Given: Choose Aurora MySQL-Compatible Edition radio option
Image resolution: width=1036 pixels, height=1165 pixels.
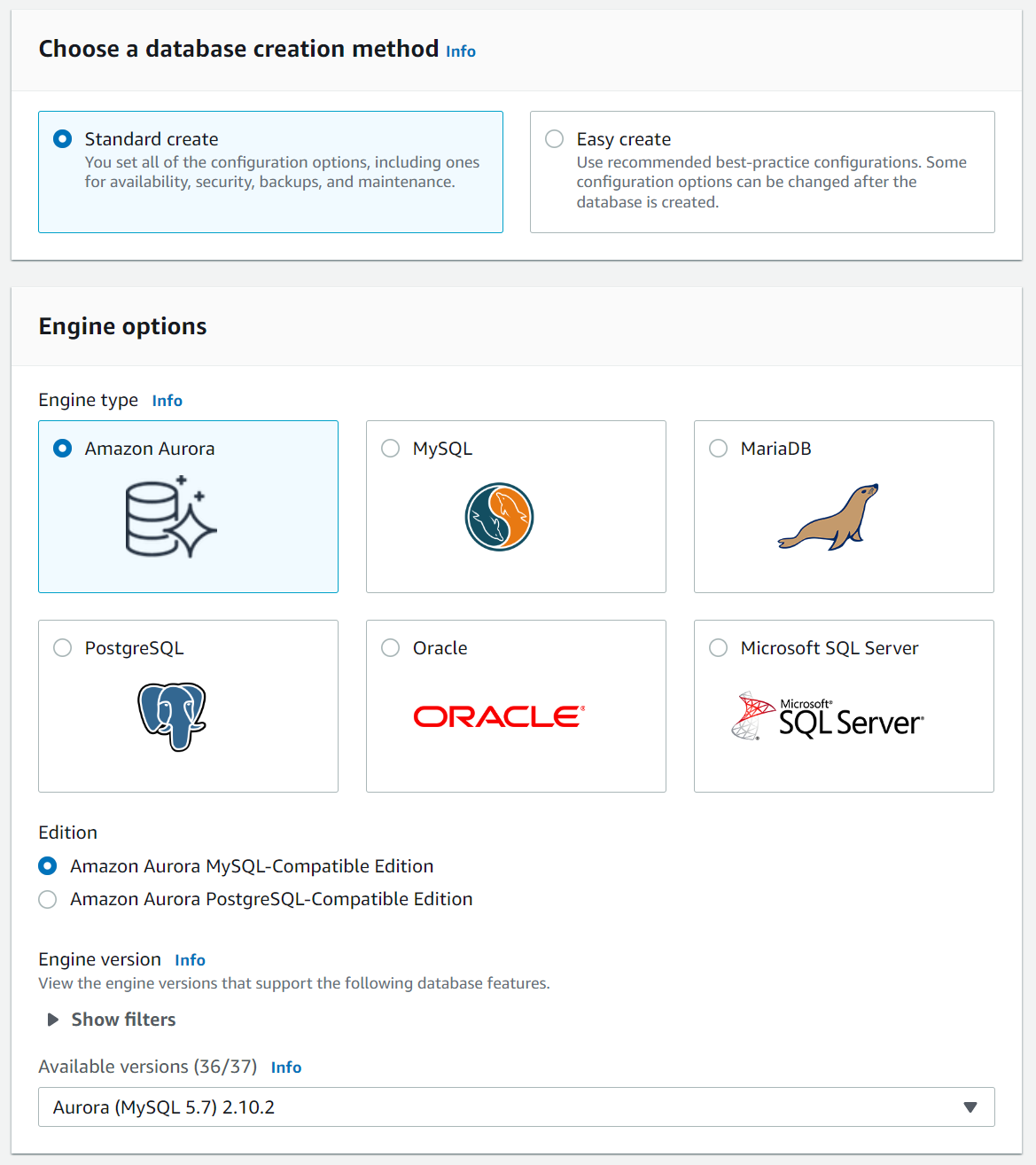Looking at the screenshot, I should [x=48, y=866].
